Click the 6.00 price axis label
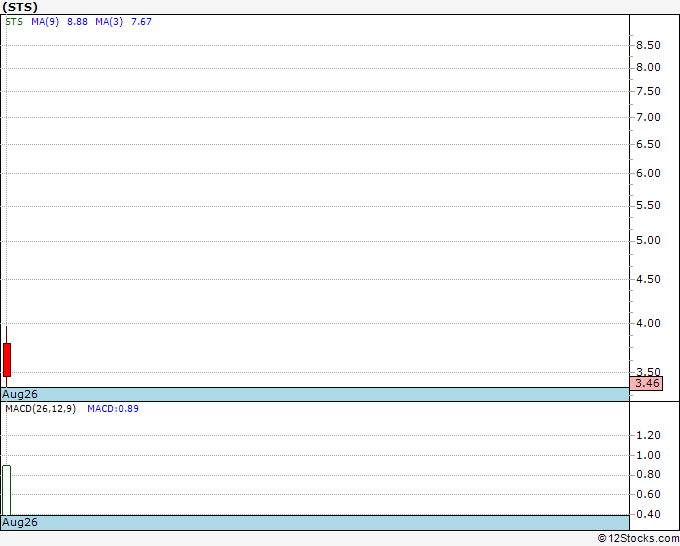The height and width of the screenshot is (546, 680). tap(648, 173)
